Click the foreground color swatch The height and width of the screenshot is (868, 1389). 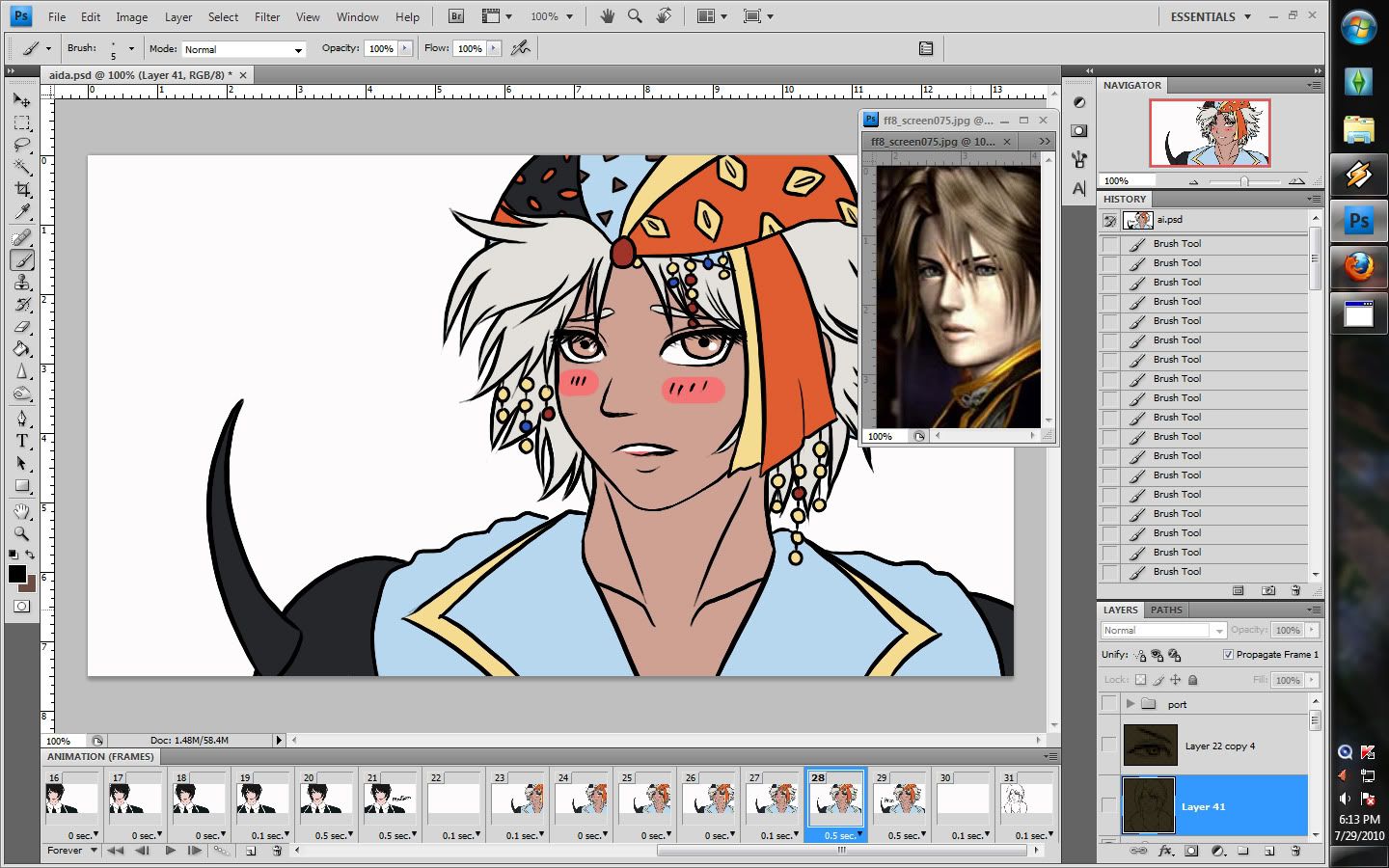click(x=16, y=574)
